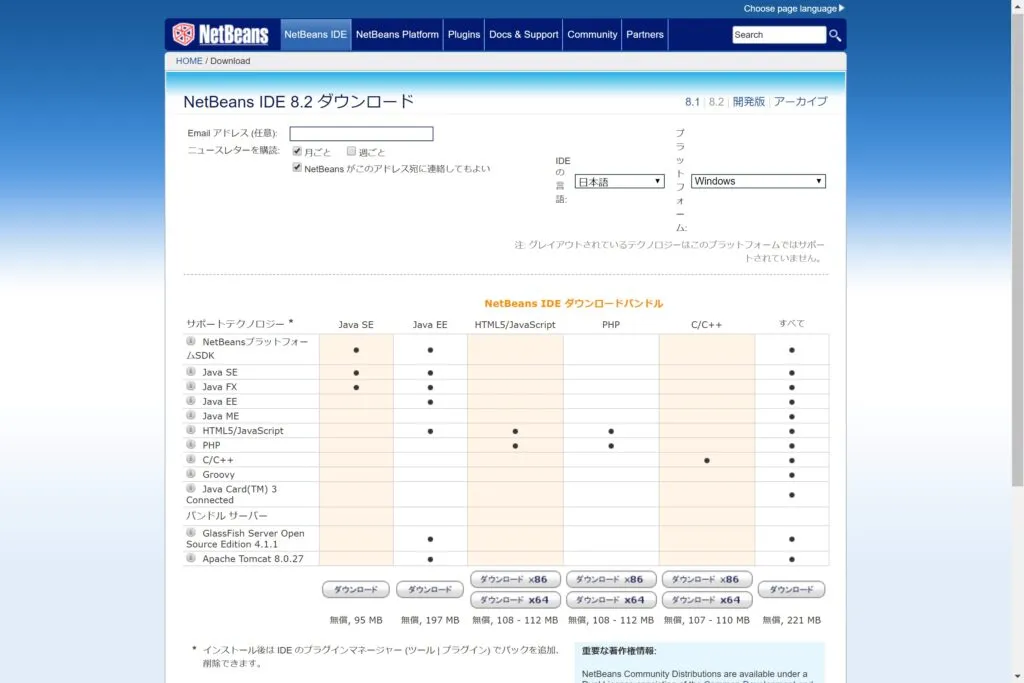The height and width of the screenshot is (683, 1024).
Task: Open the NetBeans IDE tab
Action: click(315, 35)
